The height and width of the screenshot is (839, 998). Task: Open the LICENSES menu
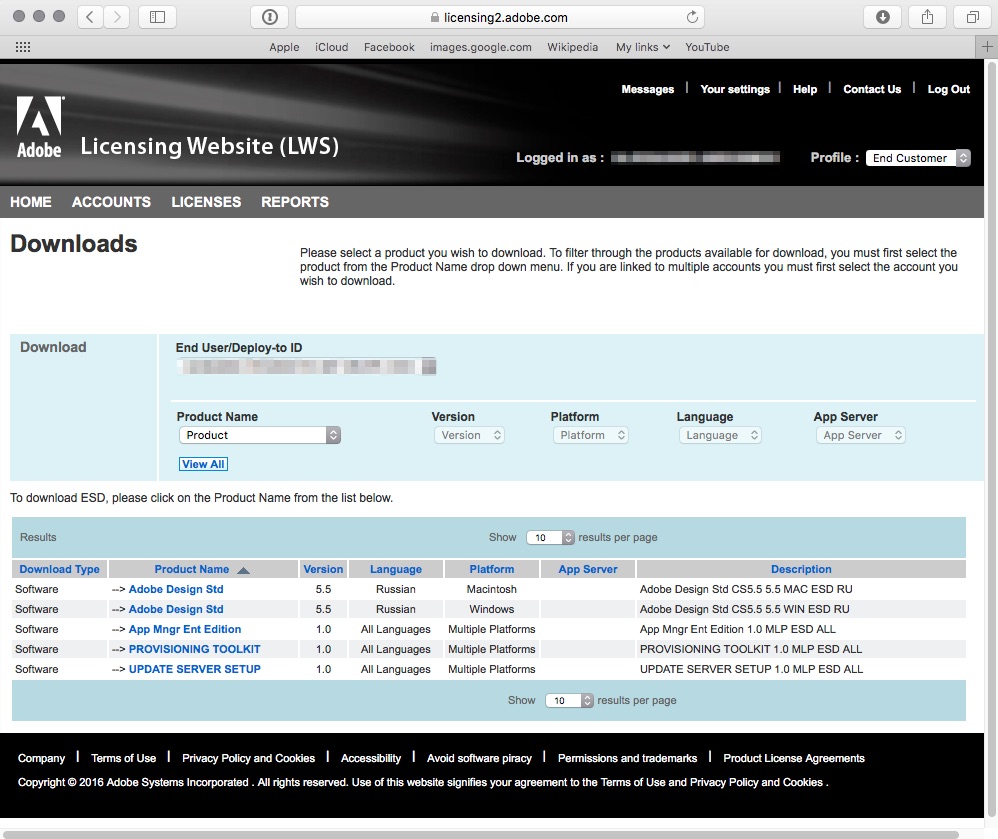(x=206, y=202)
